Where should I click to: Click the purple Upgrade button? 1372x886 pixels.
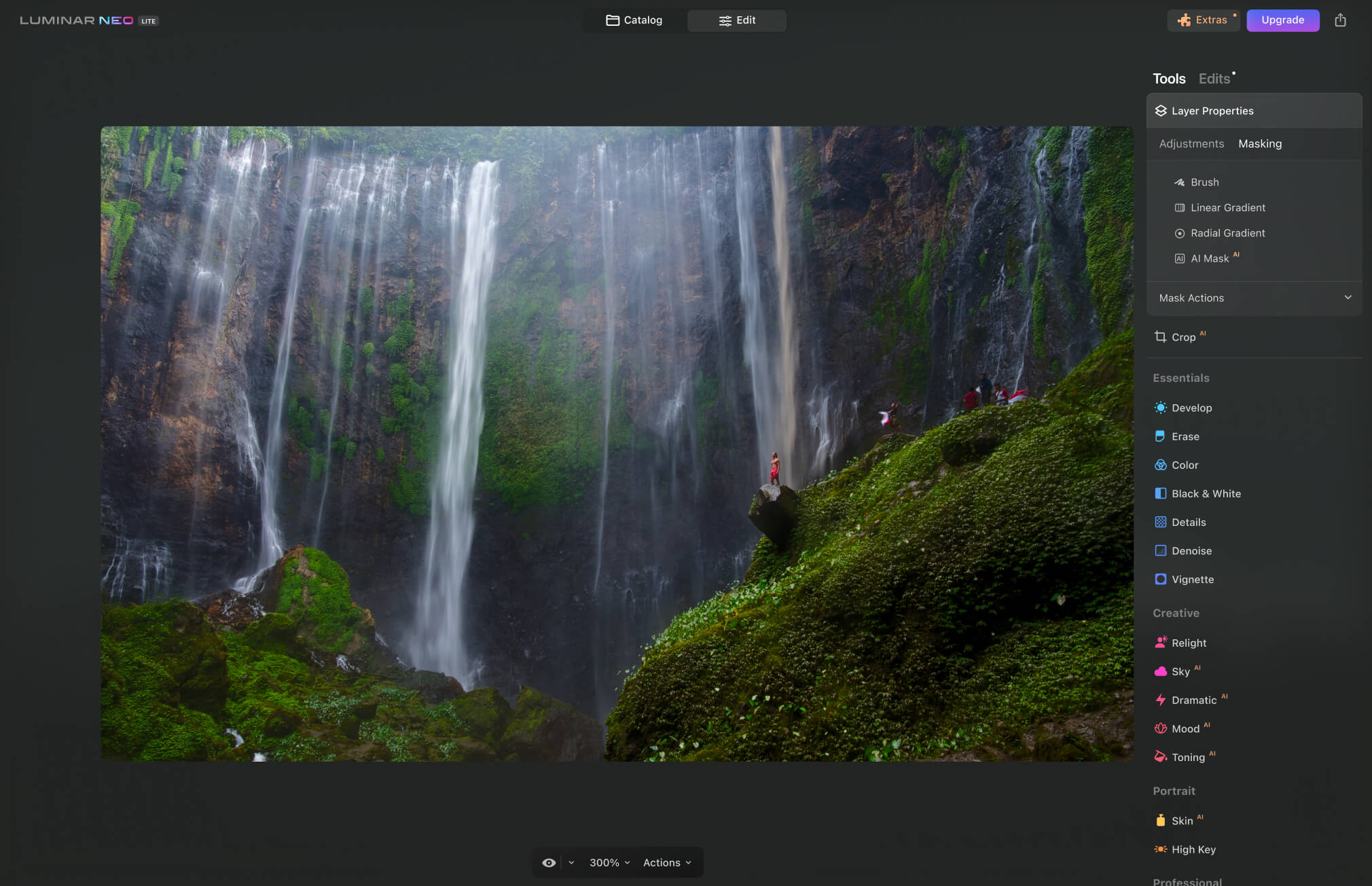[x=1282, y=20]
